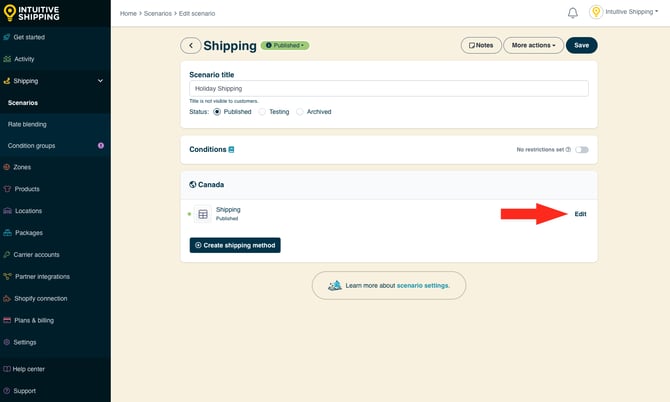This screenshot has height=402, width=670.
Task: Open the Published status badge dropdown
Action: click(285, 45)
